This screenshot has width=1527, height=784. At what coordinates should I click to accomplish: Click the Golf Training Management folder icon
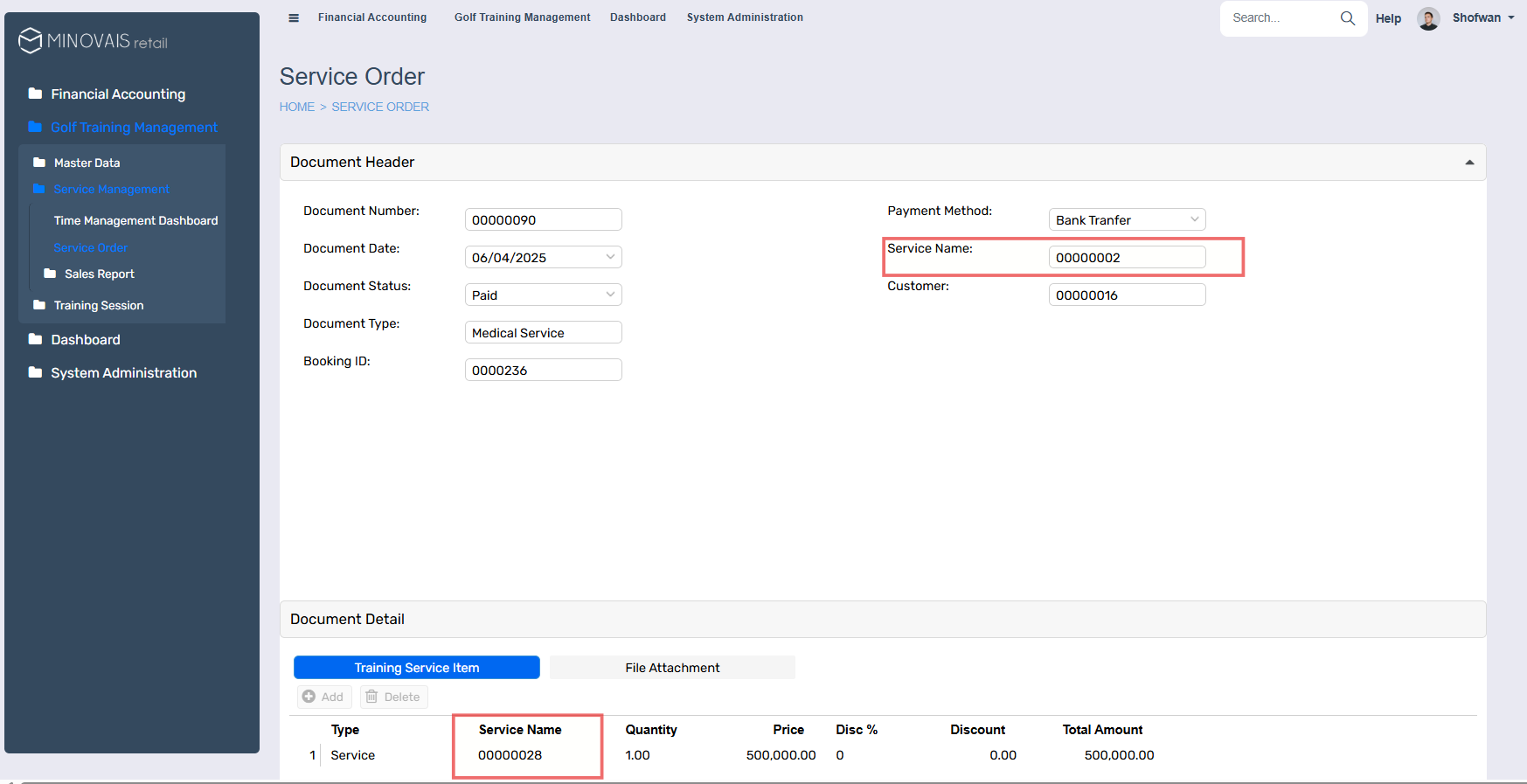pyautogui.click(x=35, y=127)
